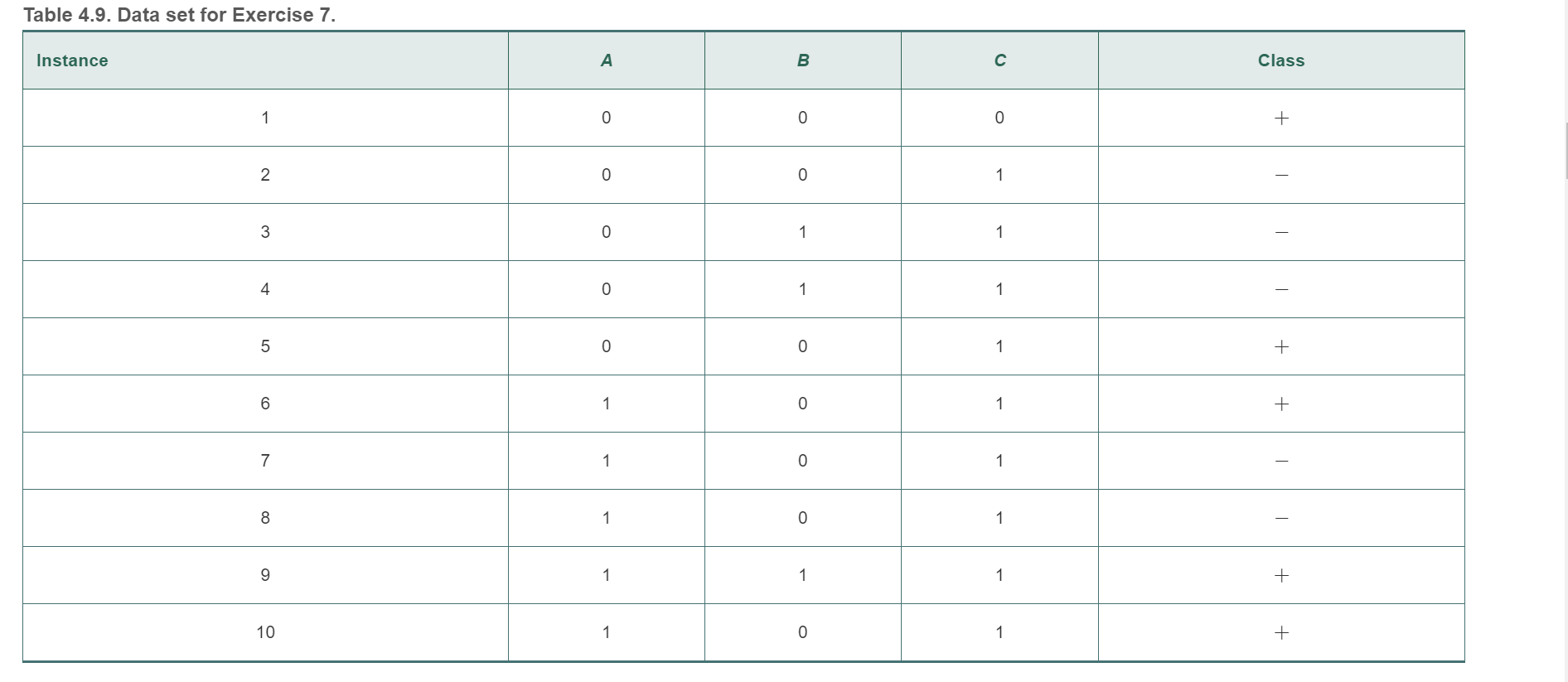
Task: Click instance number 8 cell
Action: 265,518
